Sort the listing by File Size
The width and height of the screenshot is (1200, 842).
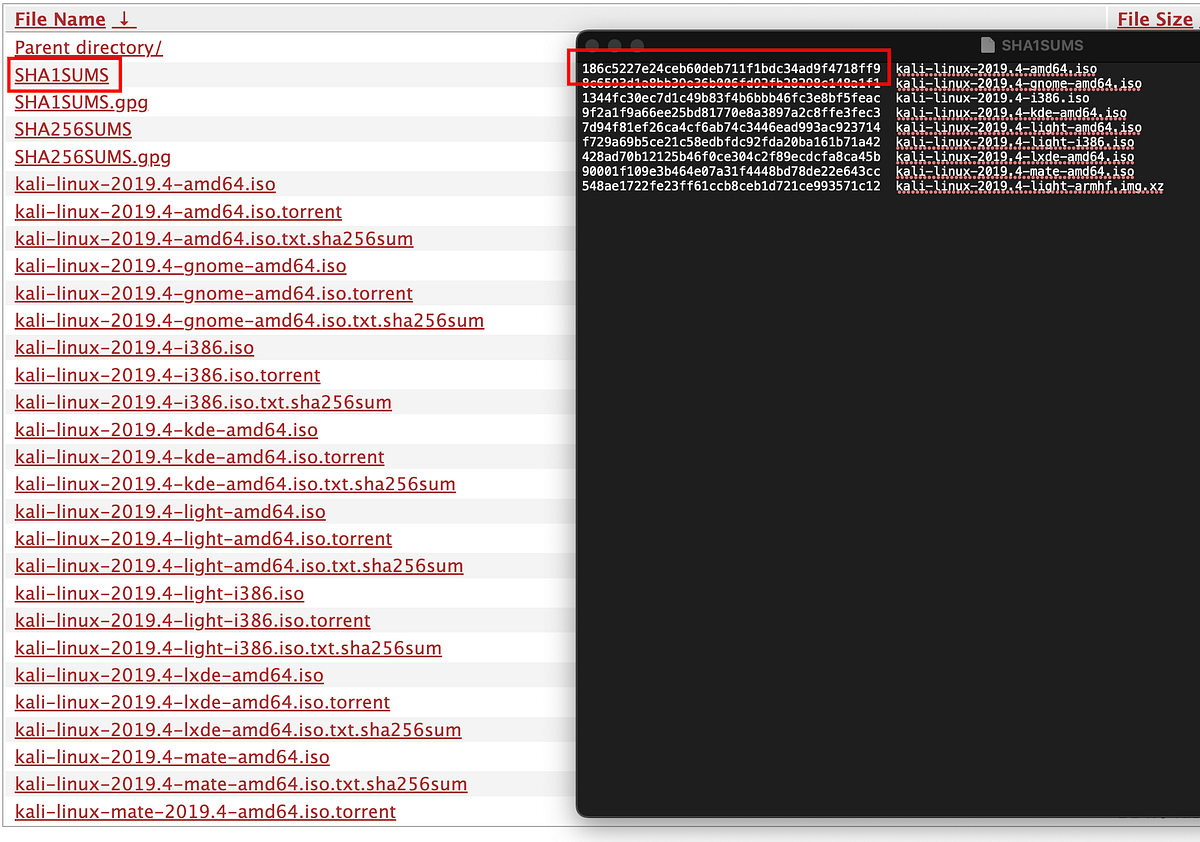pyautogui.click(x=1153, y=18)
